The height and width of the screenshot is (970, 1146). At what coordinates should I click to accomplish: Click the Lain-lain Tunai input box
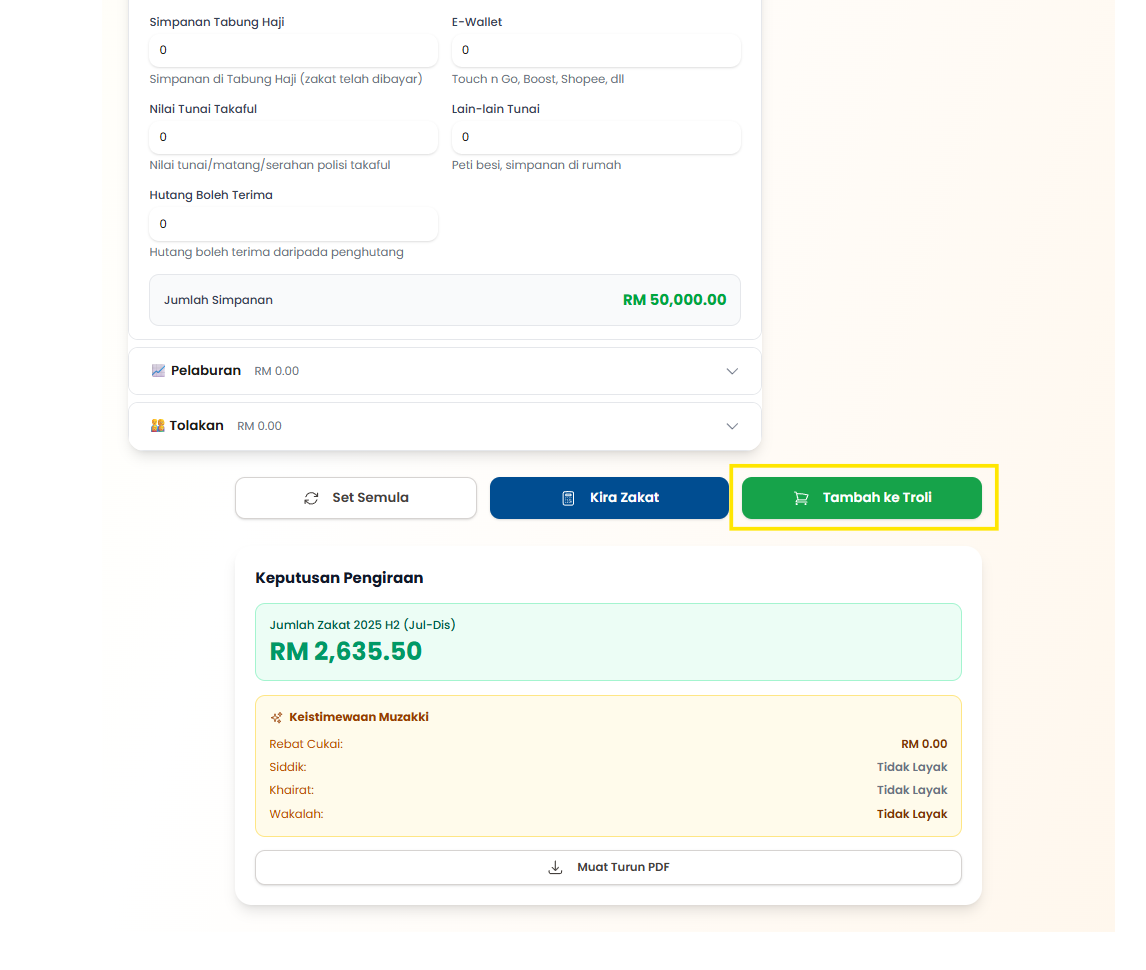pyautogui.click(x=596, y=137)
